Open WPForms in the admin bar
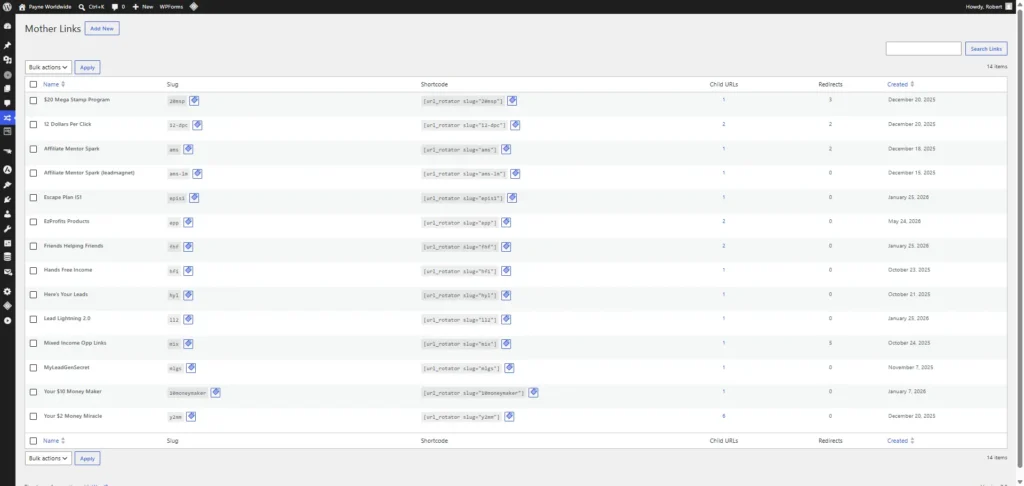This screenshot has height=486, width=1024. [171, 7]
